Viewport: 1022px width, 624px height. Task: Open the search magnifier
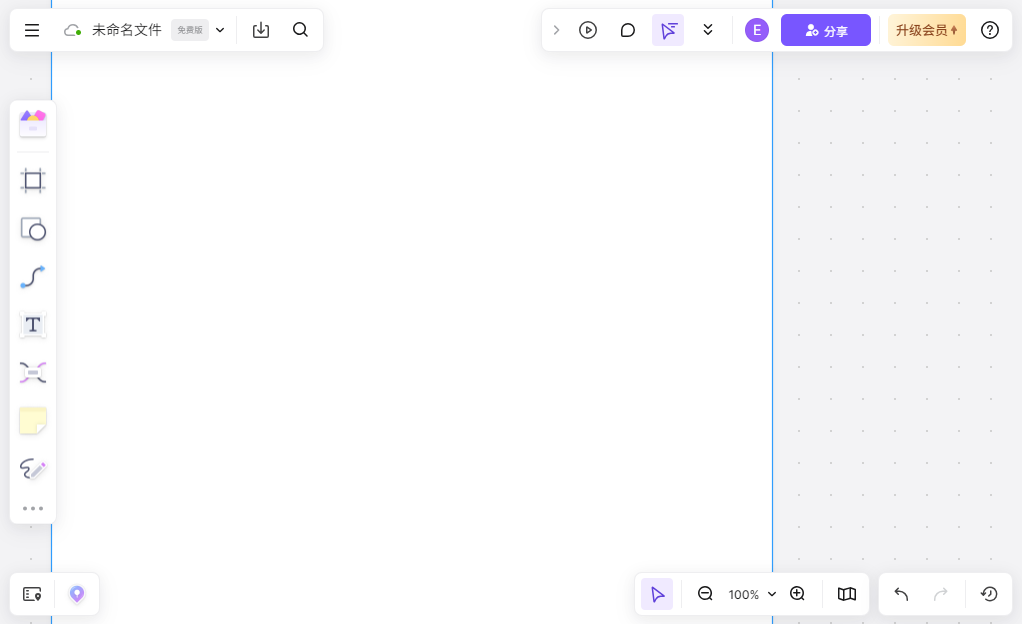point(300,30)
